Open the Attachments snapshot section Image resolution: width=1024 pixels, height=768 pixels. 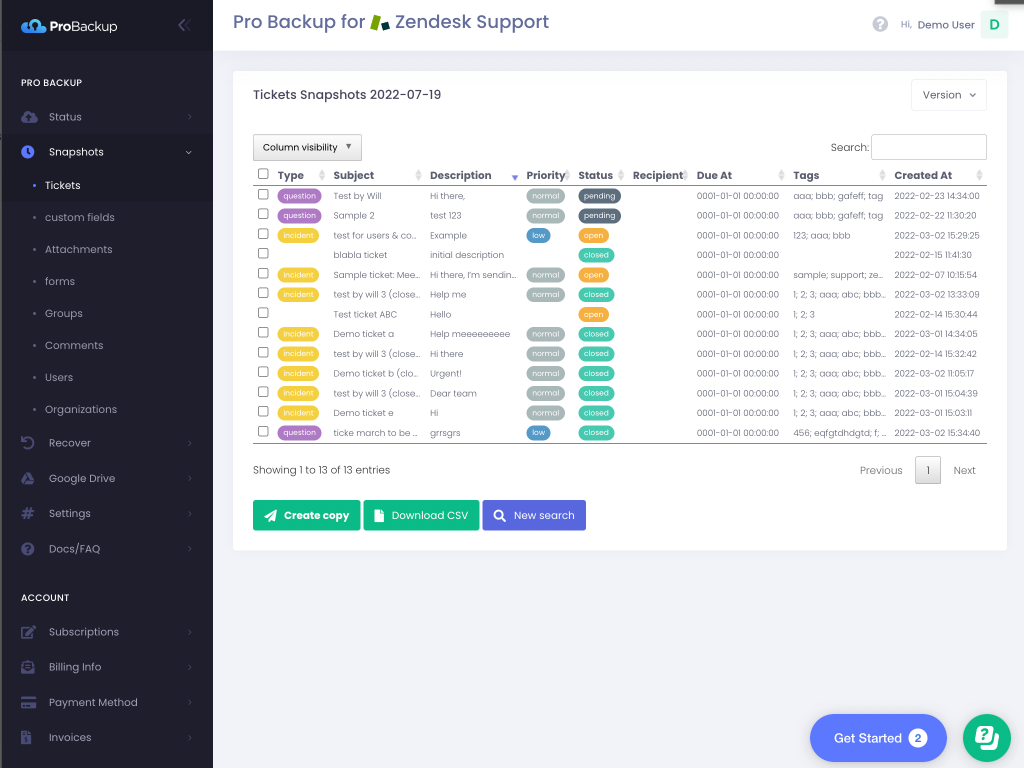(x=78, y=249)
